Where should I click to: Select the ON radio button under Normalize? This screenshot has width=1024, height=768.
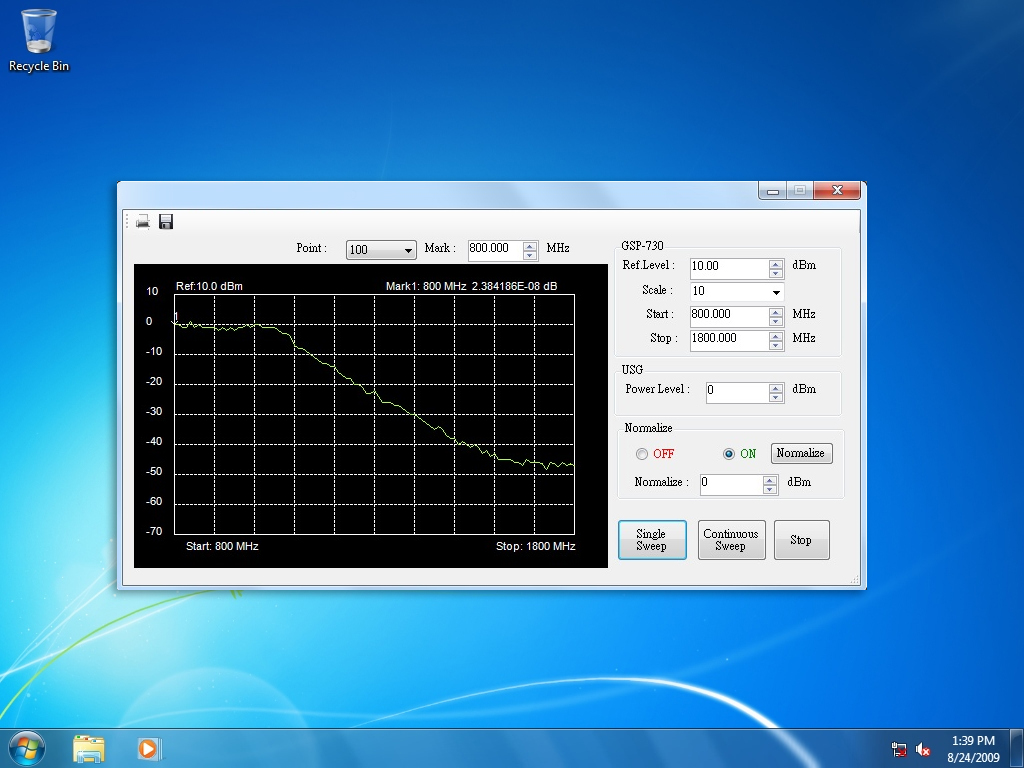[x=730, y=453]
